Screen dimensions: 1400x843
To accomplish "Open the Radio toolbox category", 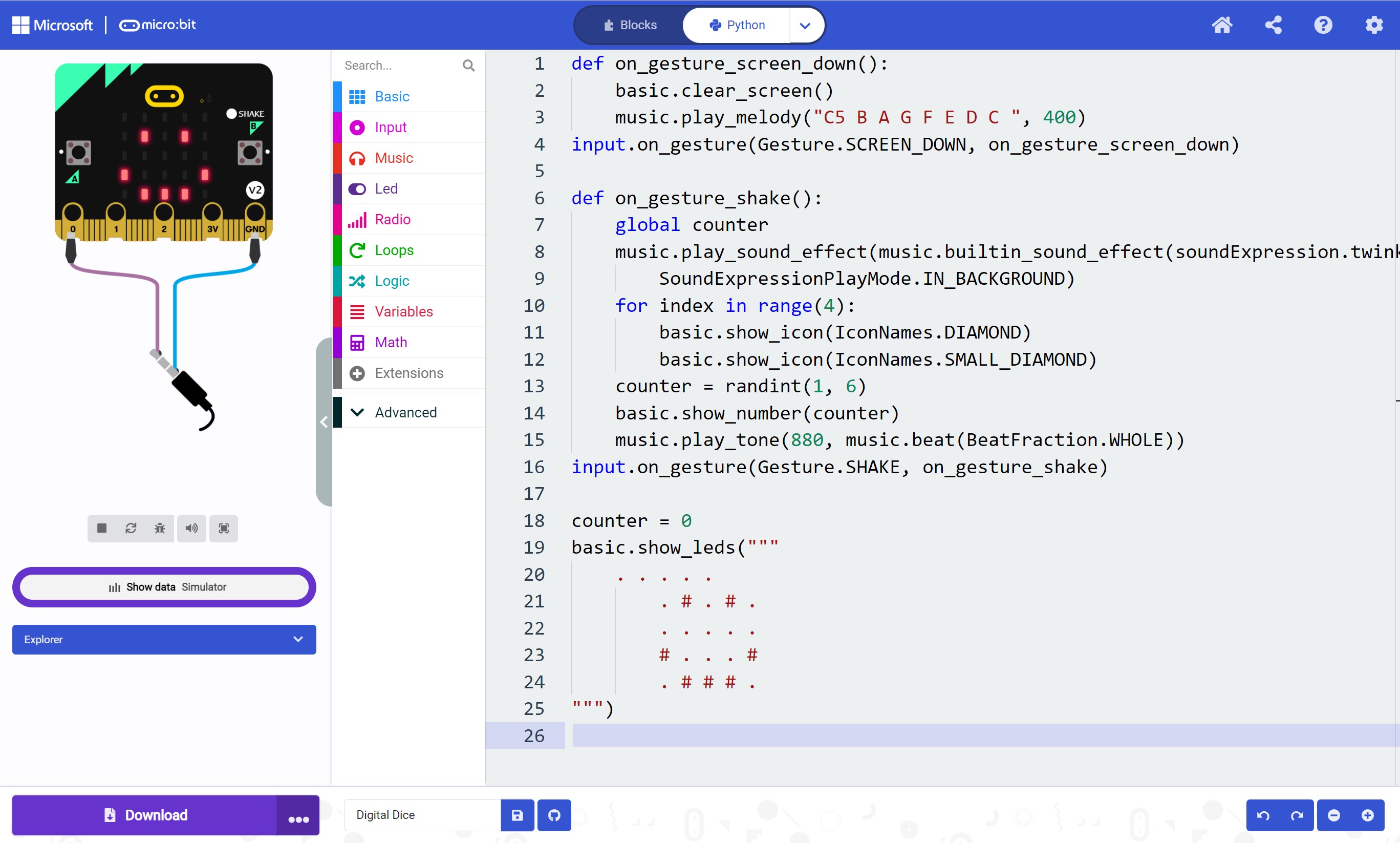I will [x=409, y=219].
